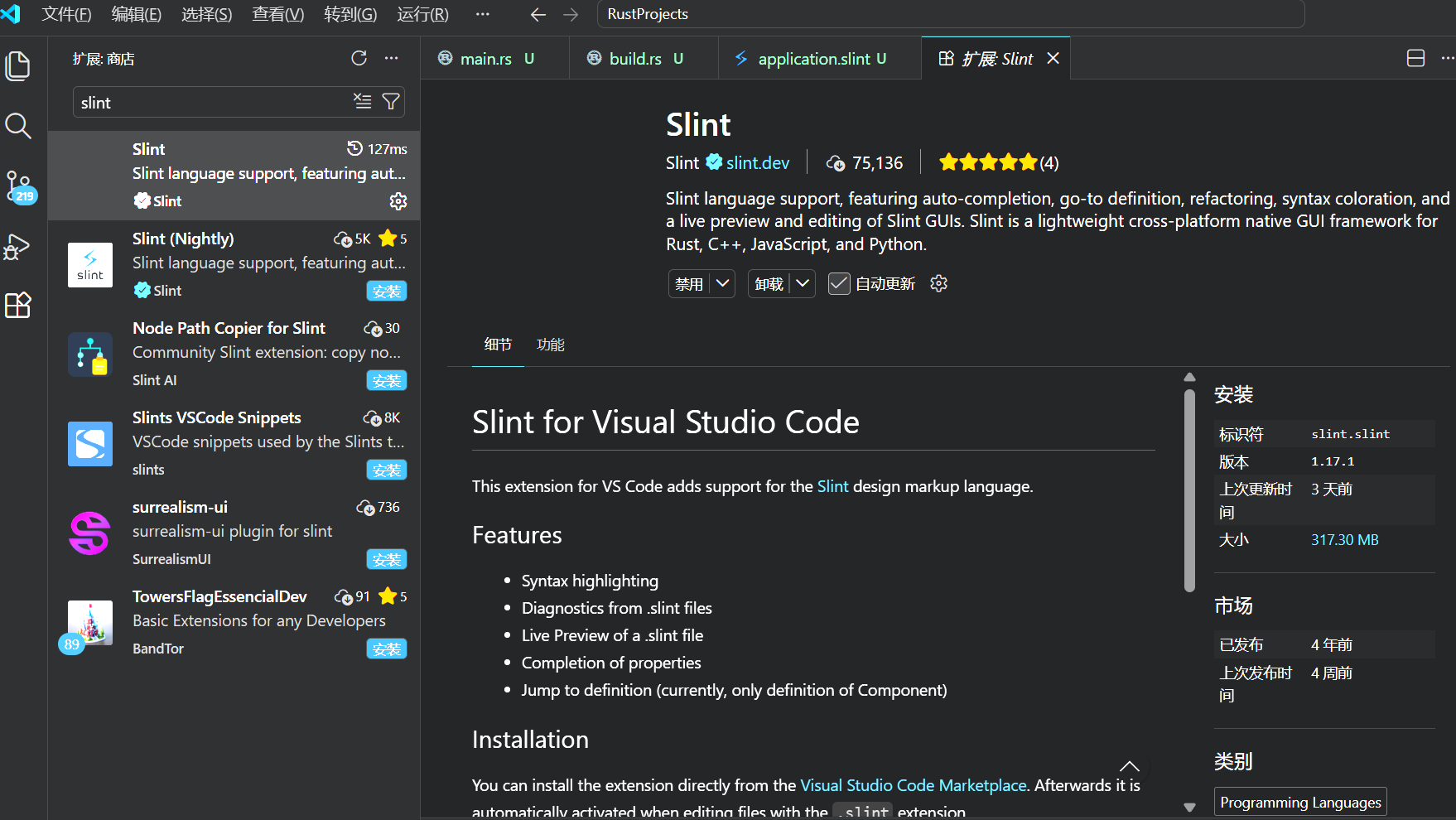Open manage gear for Slint in list

tap(398, 201)
